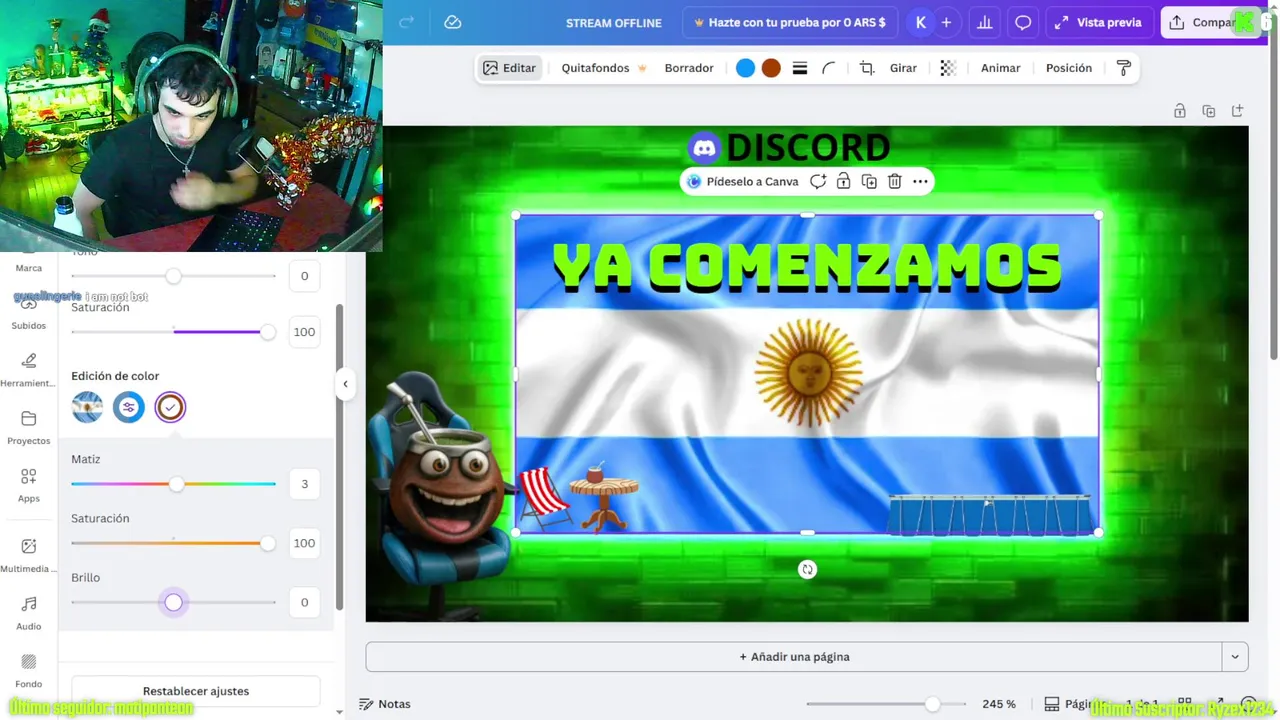This screenshot has height=720, width=1280.
Task: Click the lock page icon above the canvas
Action: (1180, 111)
